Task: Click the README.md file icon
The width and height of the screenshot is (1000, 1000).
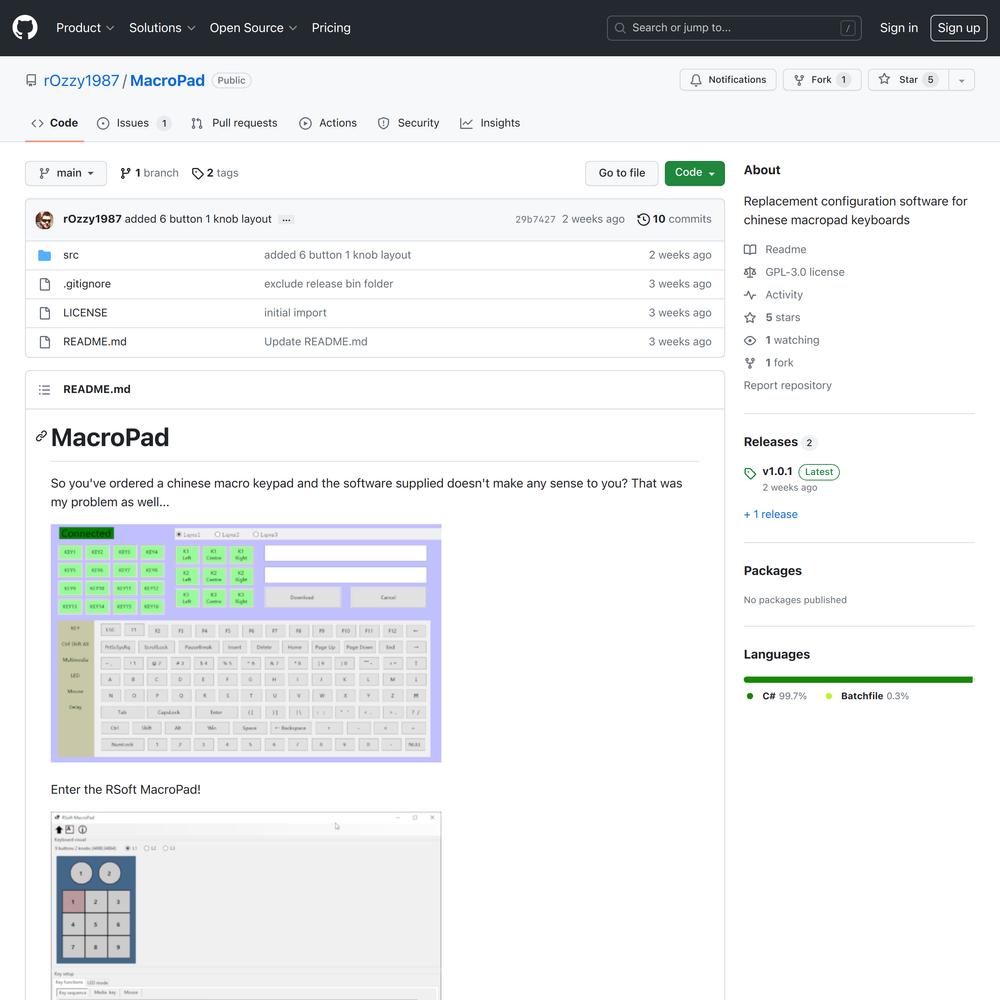Action: pyautogui.click(x=45, y=342)
